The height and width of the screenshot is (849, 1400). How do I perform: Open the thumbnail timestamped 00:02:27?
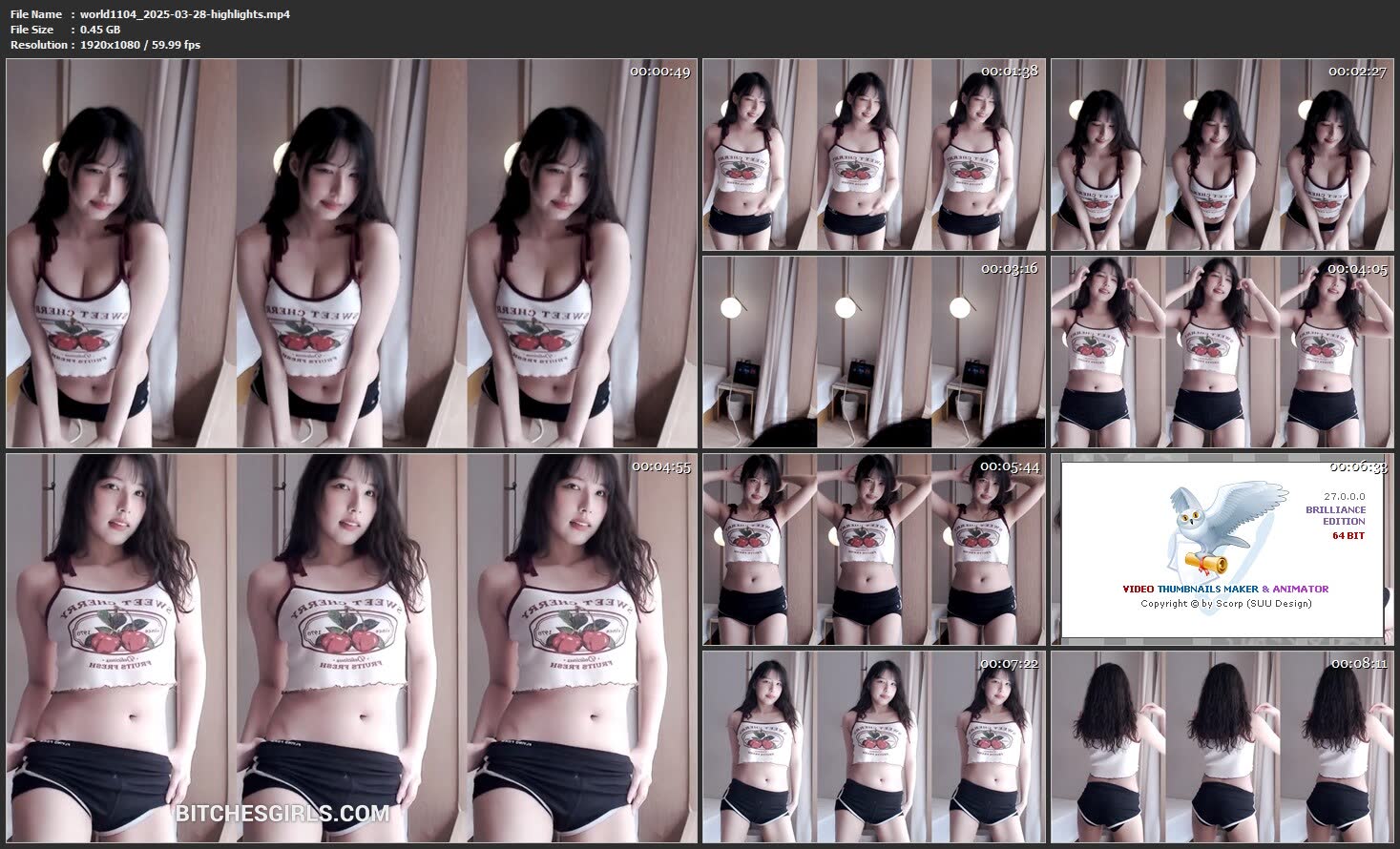(x=1222, y=155)
